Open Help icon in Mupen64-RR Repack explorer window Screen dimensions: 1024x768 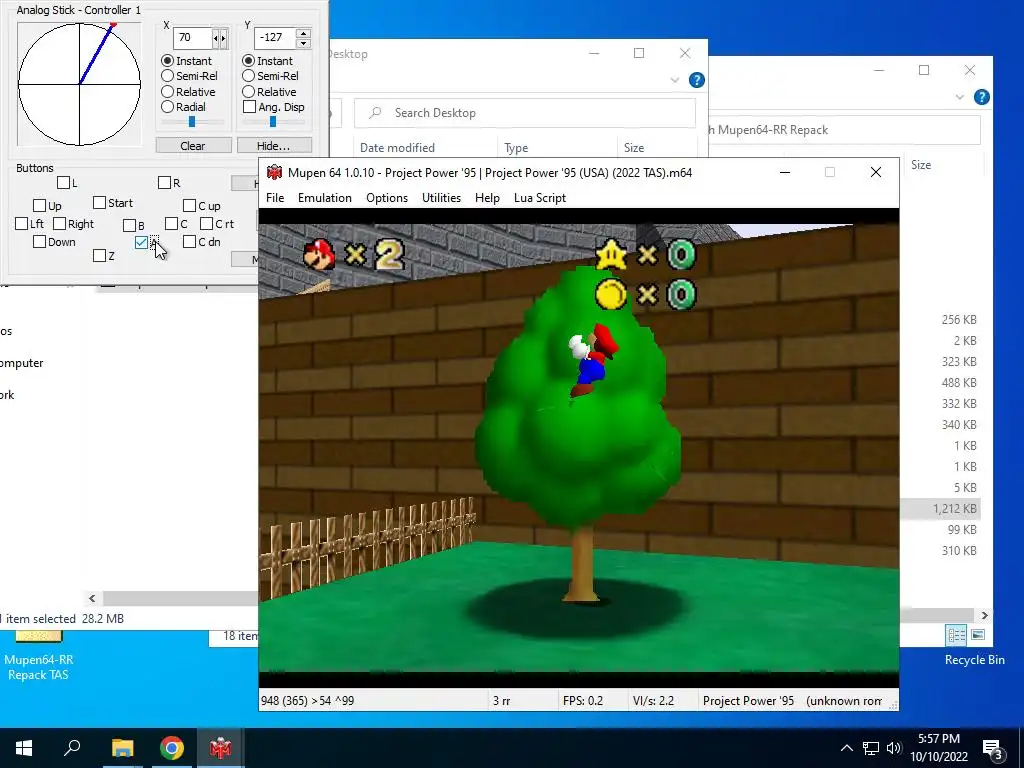click(982, 97)
